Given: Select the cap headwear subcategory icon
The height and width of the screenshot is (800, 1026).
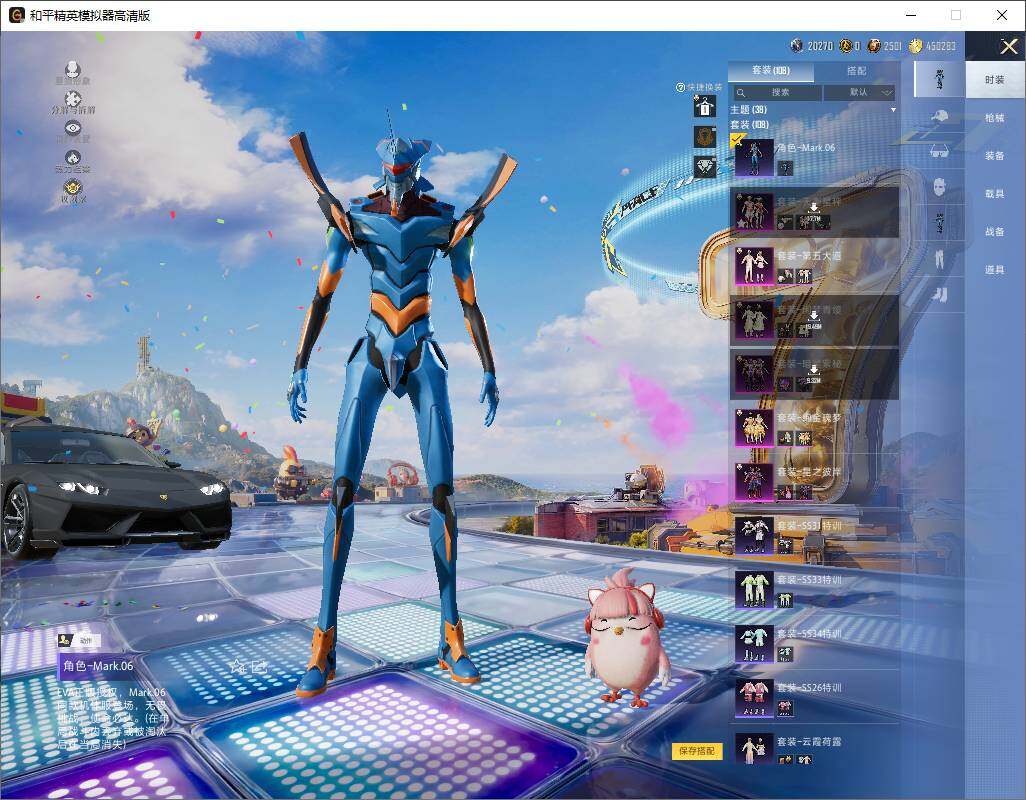Looking at the screenshot, I should pyautogui.click(x=940, y=116).
